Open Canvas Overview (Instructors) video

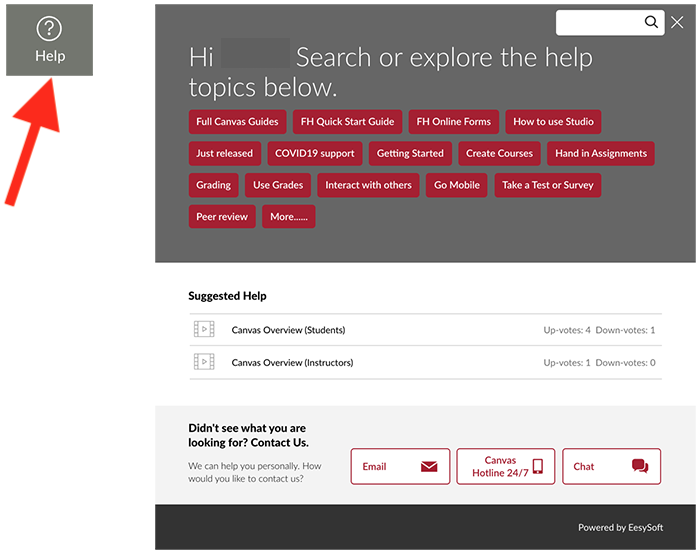point(425,362)
